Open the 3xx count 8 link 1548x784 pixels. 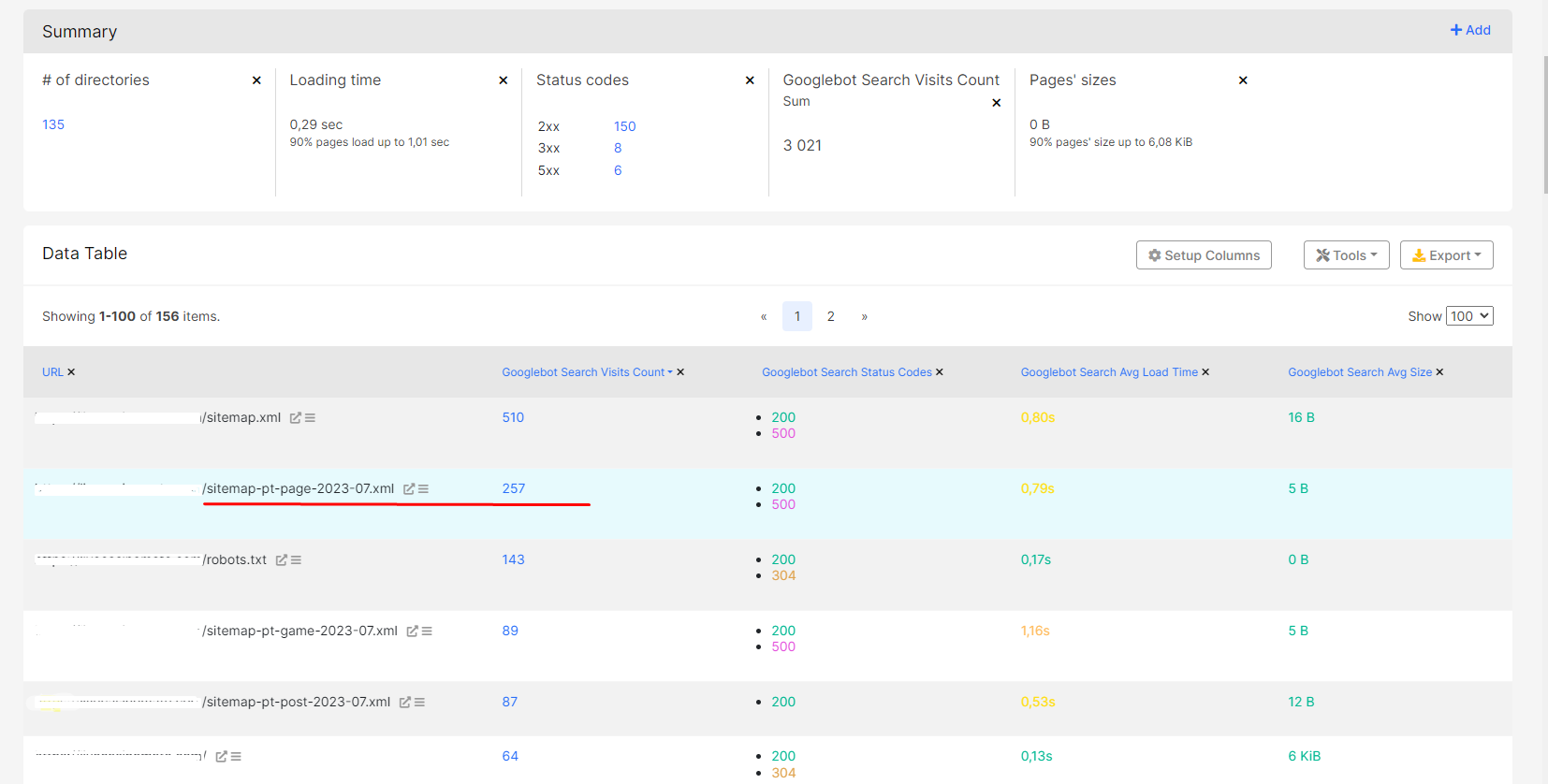point(618,148)
